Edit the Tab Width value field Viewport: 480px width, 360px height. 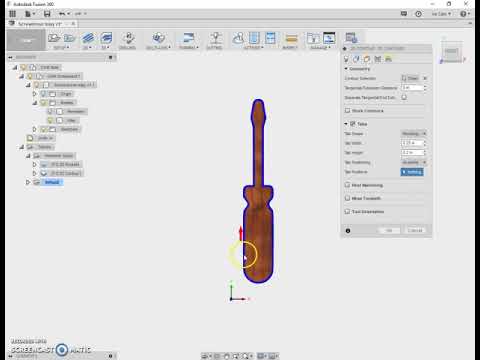coord(413,143)
